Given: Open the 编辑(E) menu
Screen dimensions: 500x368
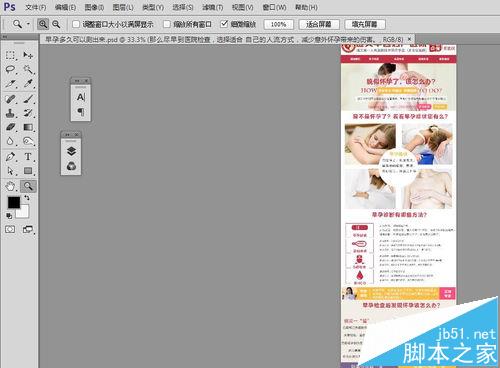Looking at the screenshot, I should [x=65, y=7].
